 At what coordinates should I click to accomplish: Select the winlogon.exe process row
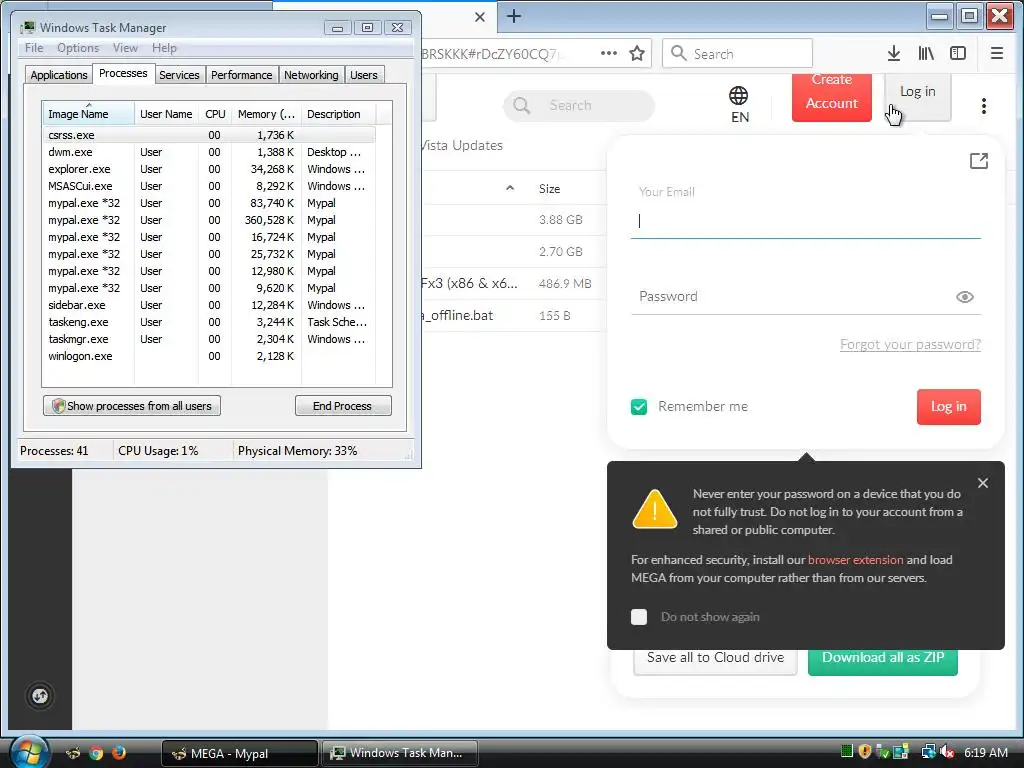coord(209,356)
